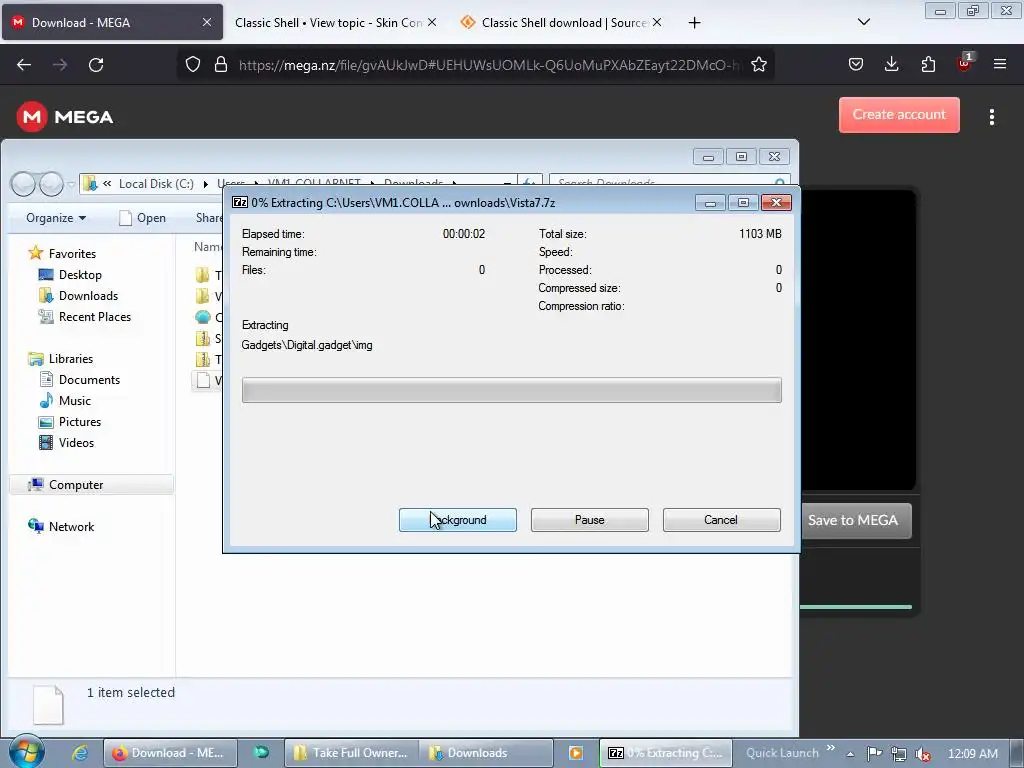Close the Classic Shell View topic tab
The height and width of the screenshot is (768, 1024).
432,22
